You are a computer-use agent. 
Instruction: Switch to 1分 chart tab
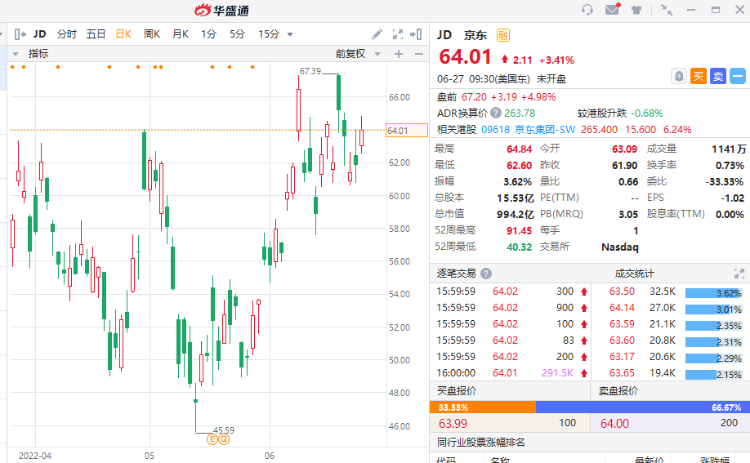tap(209, 34)
